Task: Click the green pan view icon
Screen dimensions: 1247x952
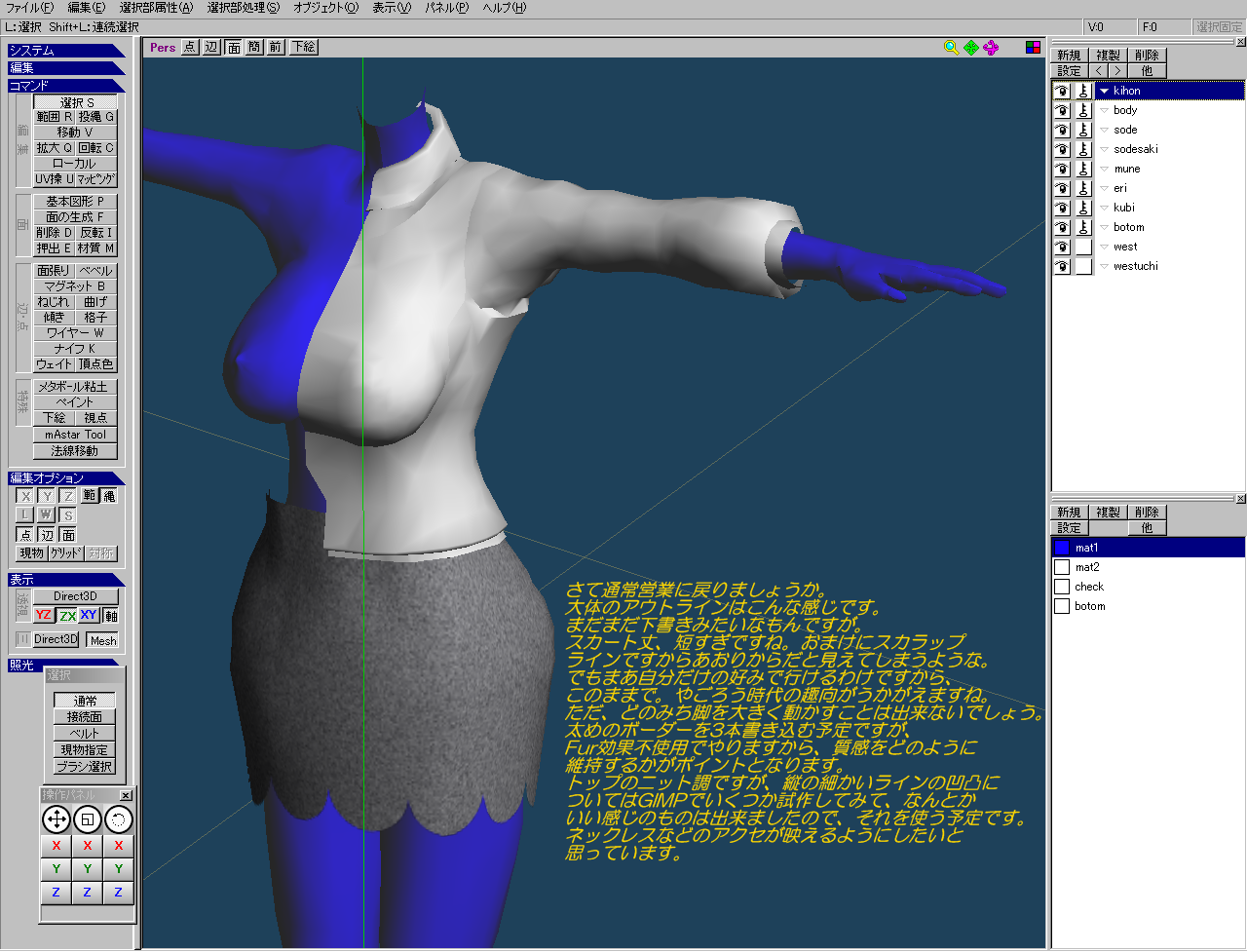Action: [971, 47]
